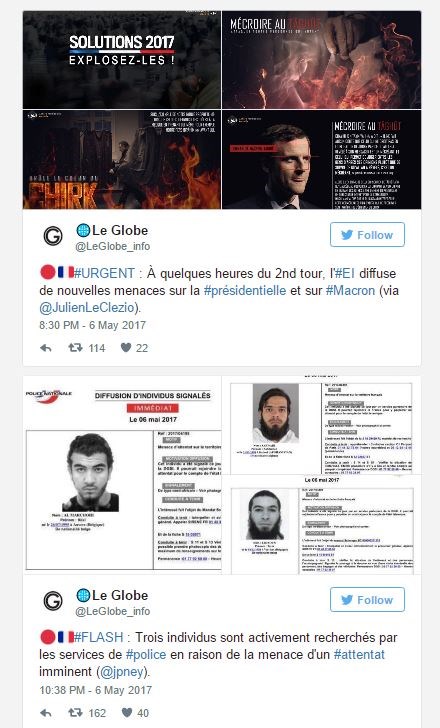Click the Le Globe avatar on second tweet
The height and width of the screenshot is (728, 440).
pos(53,601)
